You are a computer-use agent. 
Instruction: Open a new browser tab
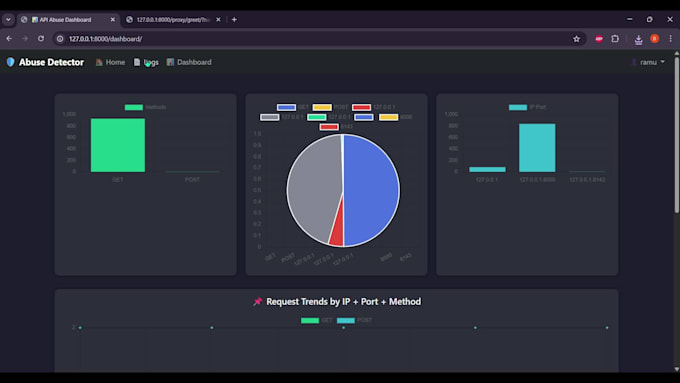[x=234, y=20]
